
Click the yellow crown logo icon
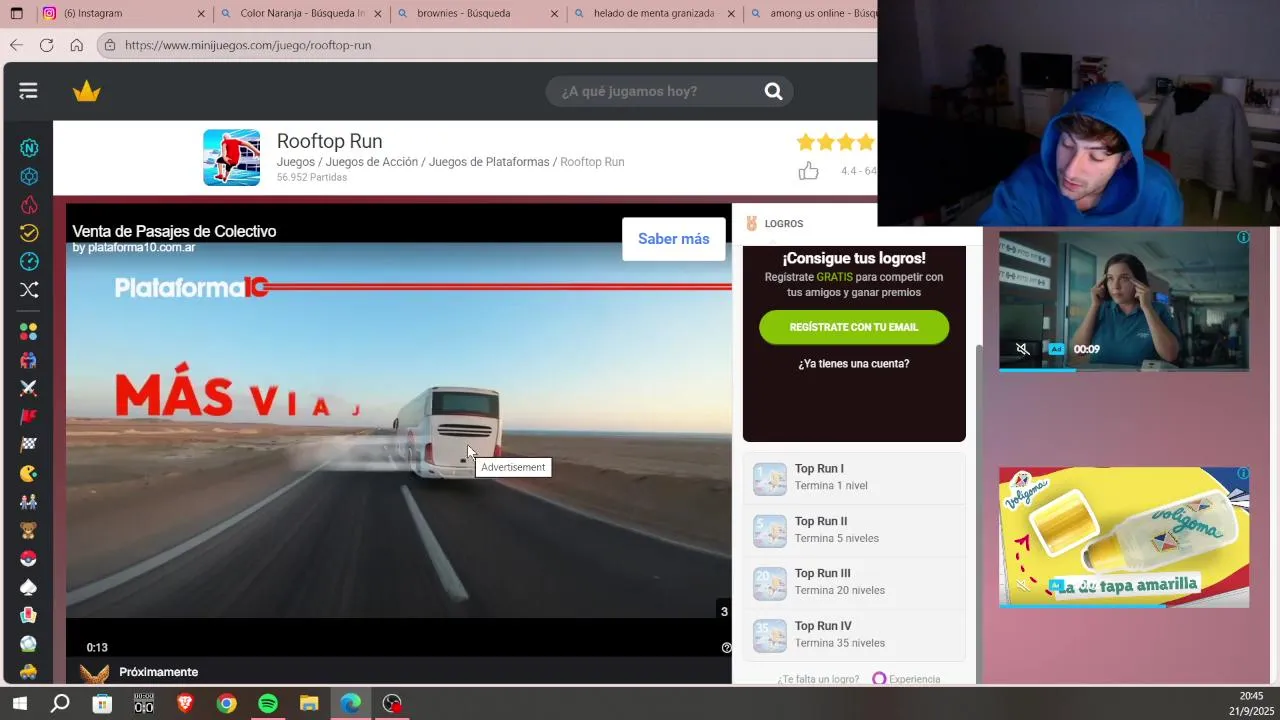pyautogui.click(x=87, y=91)
